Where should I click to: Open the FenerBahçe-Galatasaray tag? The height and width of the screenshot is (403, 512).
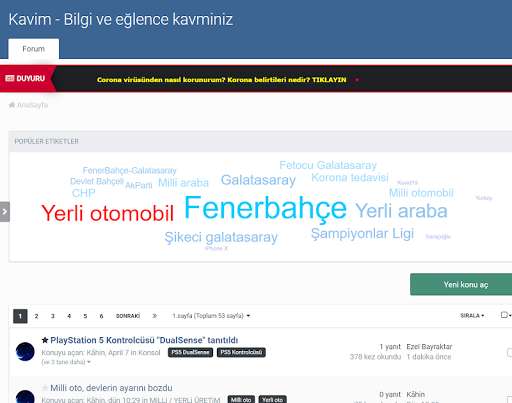click(x=129, y=170)
